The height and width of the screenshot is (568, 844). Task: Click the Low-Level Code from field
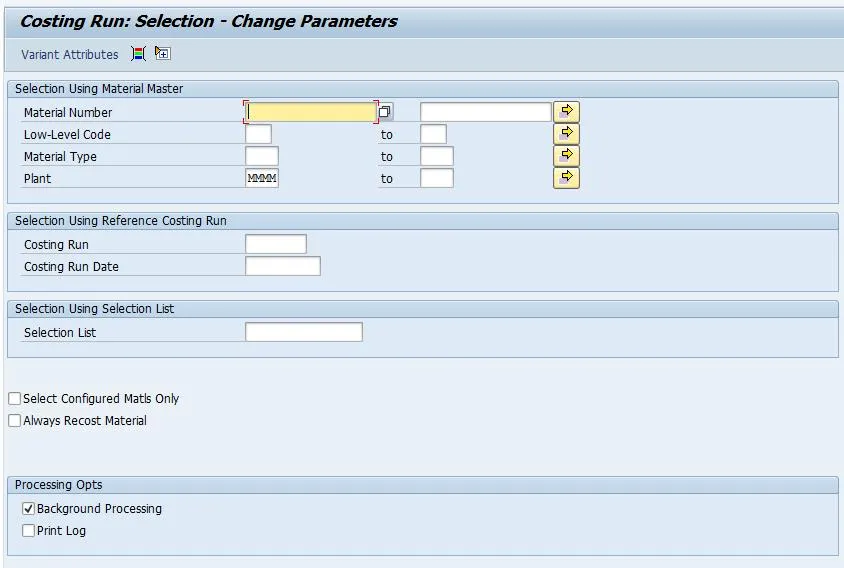[258, 134]
